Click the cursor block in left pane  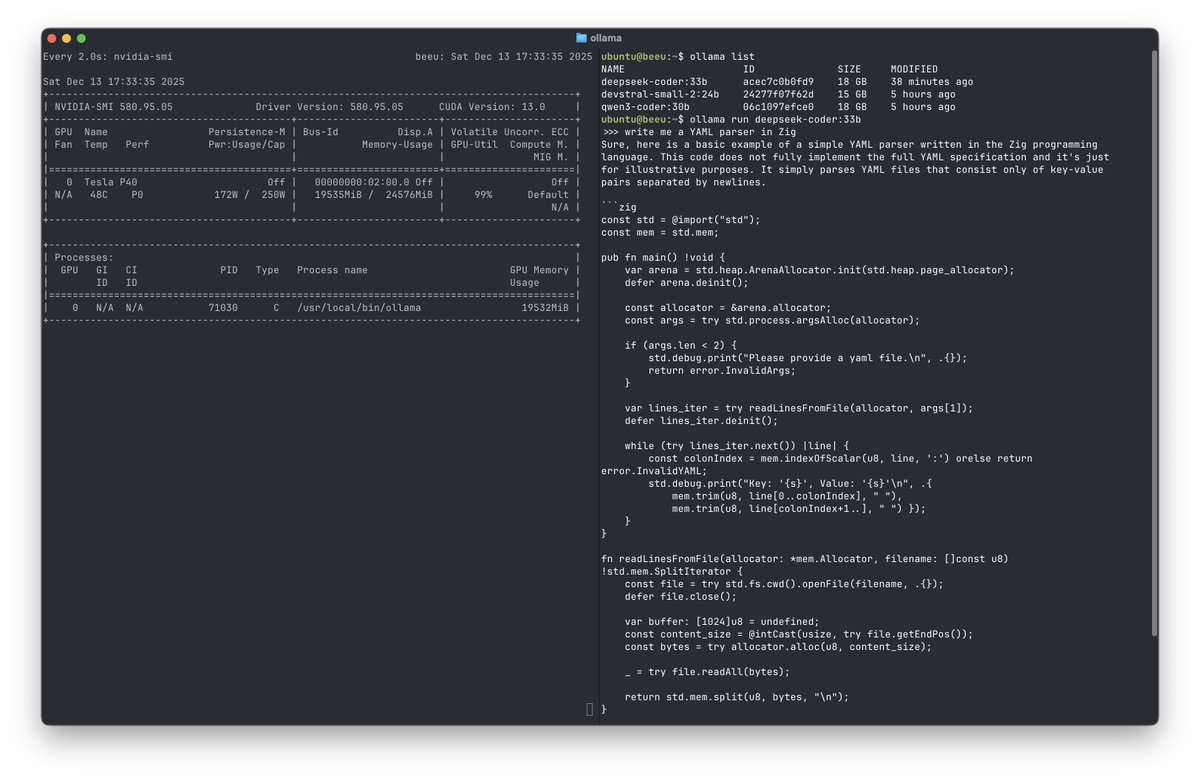pyautogui.click(x=590, y=709)
